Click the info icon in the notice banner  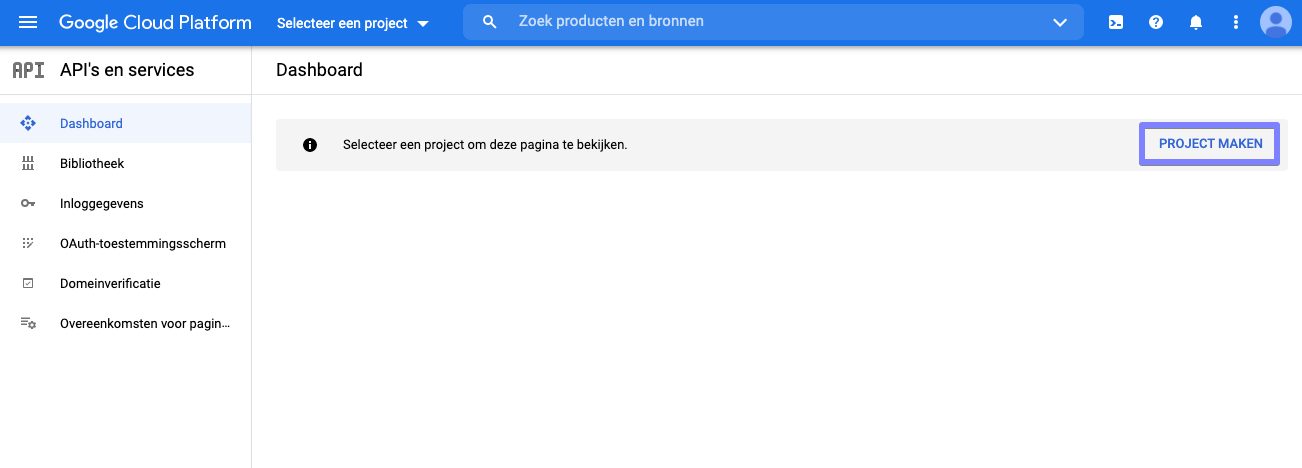point(310,145)
